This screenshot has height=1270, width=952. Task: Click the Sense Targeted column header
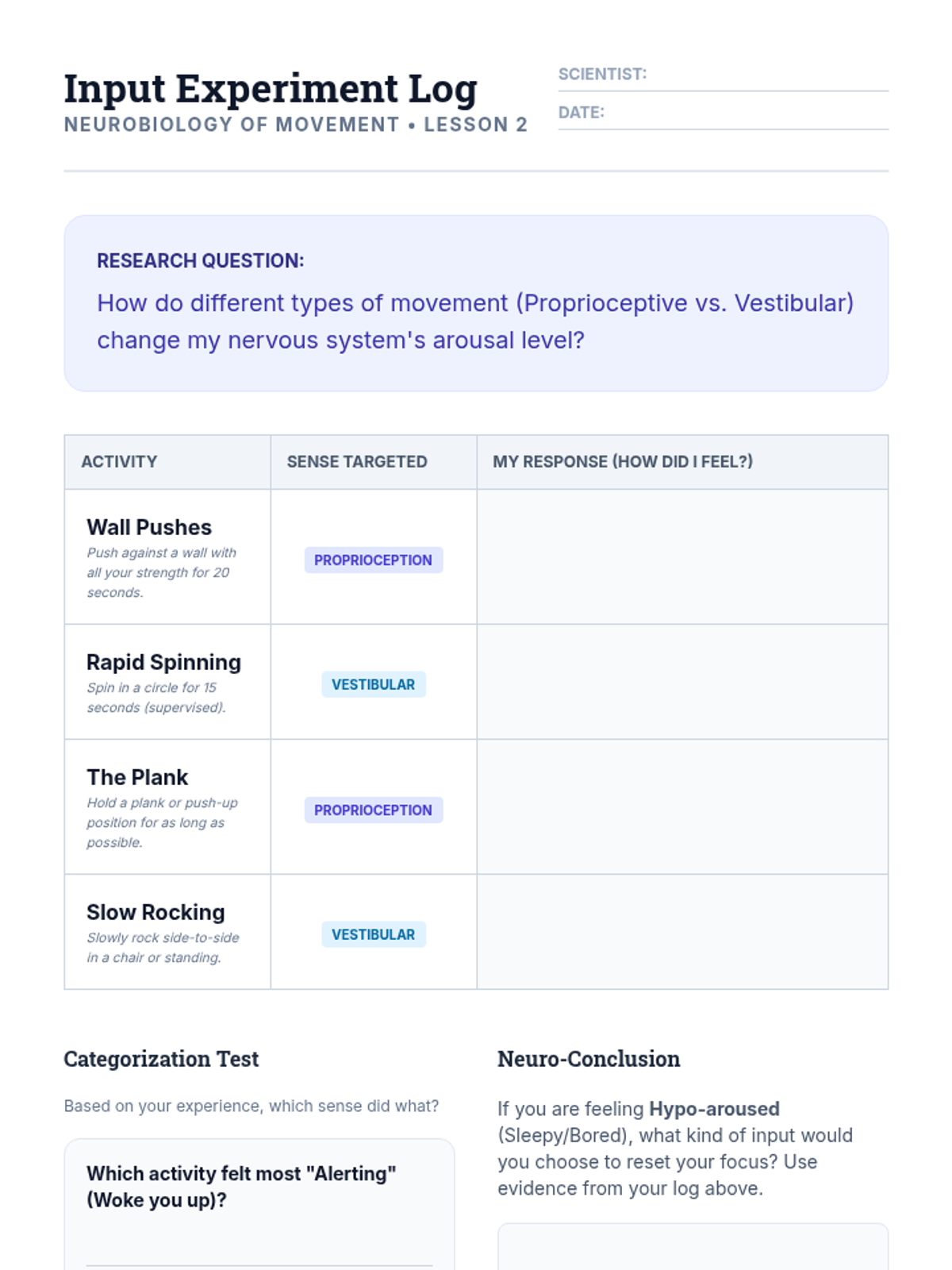click(357, 462)
